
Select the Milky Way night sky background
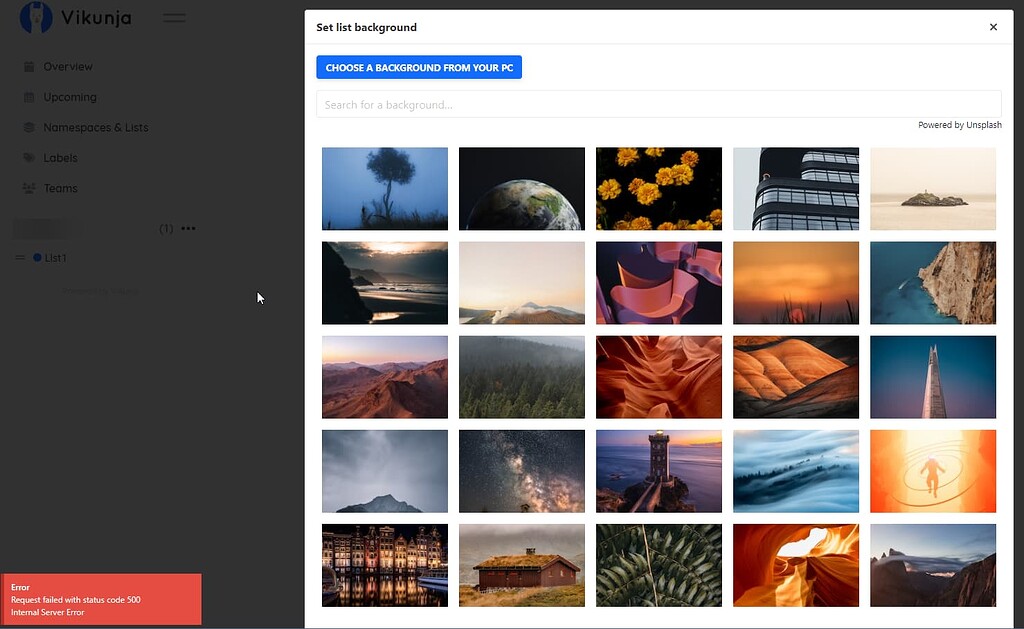point(521,471)
